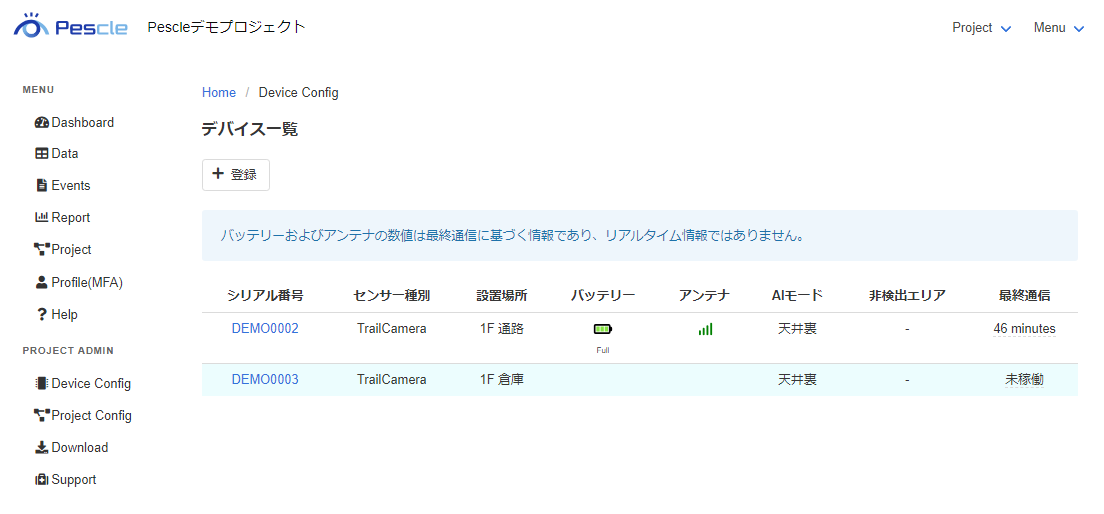Click the センサー種別 column header

tap(391, 296)
